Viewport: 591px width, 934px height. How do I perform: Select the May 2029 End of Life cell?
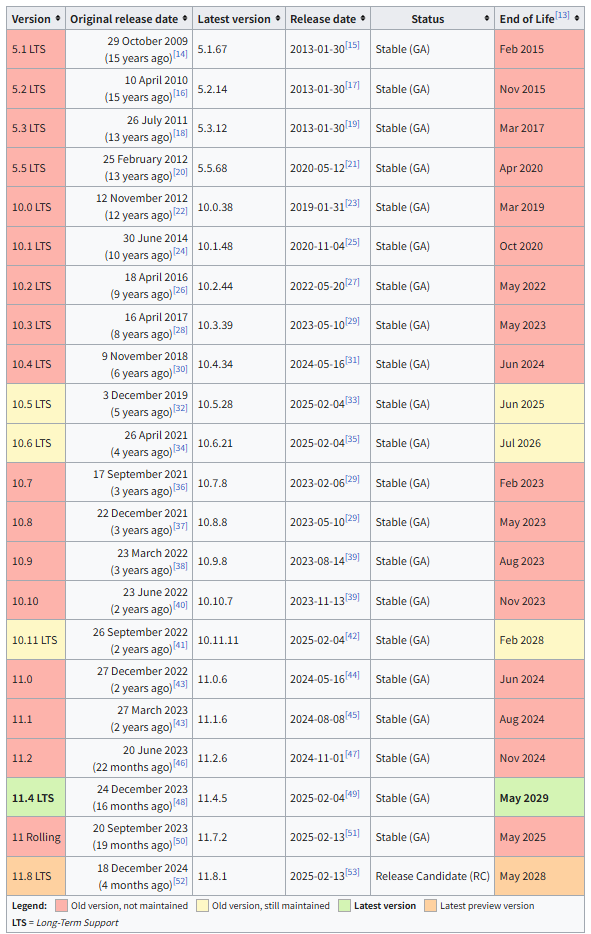tap(539, 798)
